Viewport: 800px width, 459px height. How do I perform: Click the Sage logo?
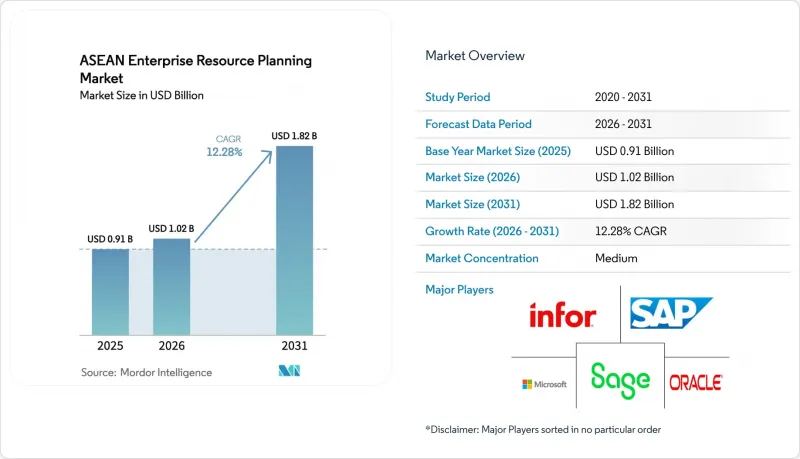(x=620, y=380)
